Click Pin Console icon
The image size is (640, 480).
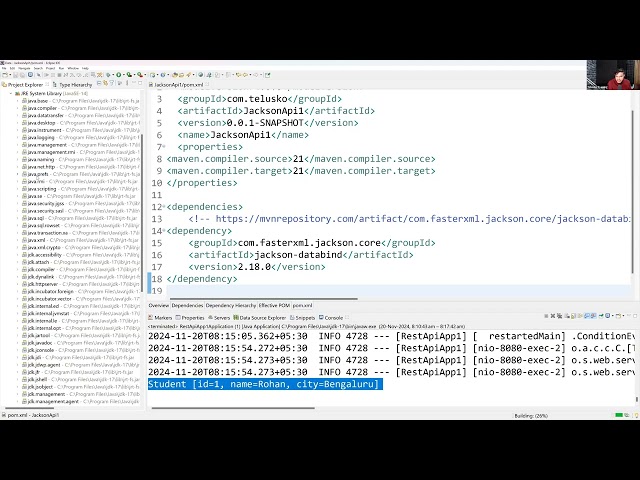click(x=601, y=316)
